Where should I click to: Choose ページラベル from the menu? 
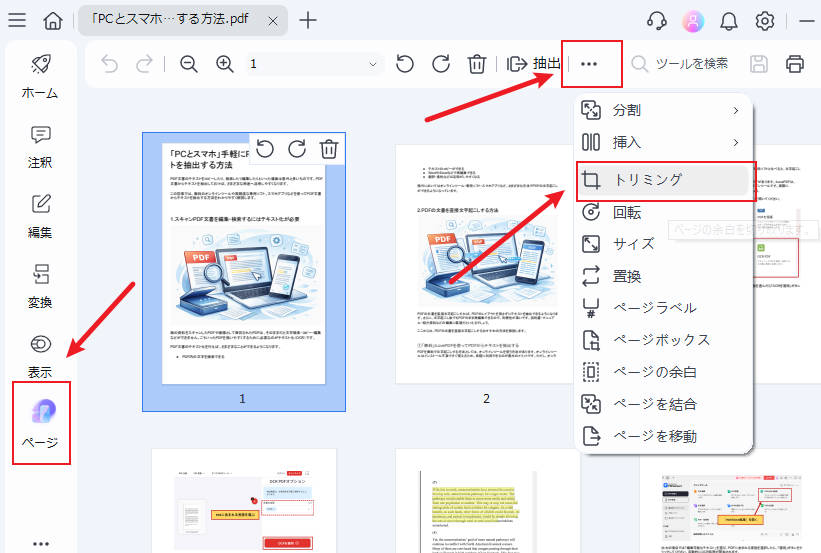(663, 308)
